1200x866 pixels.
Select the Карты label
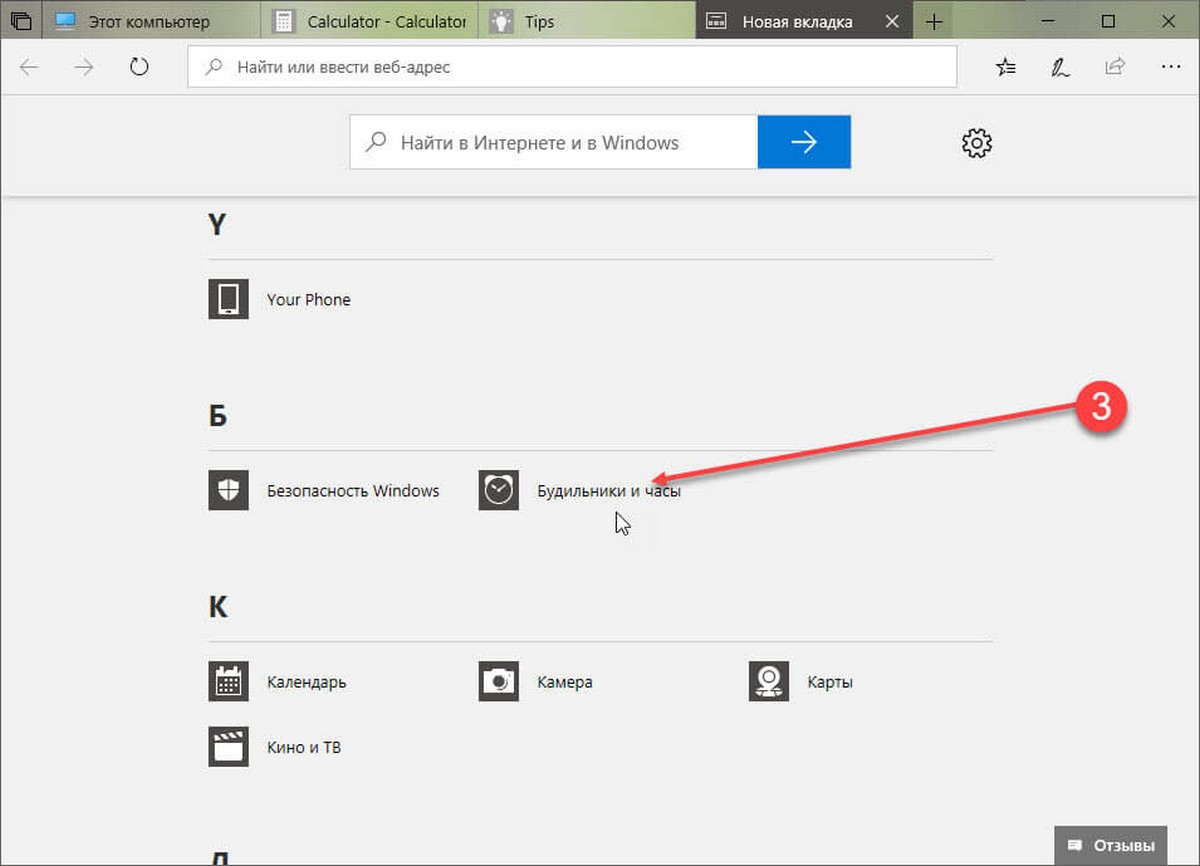(x=830, y=682)
